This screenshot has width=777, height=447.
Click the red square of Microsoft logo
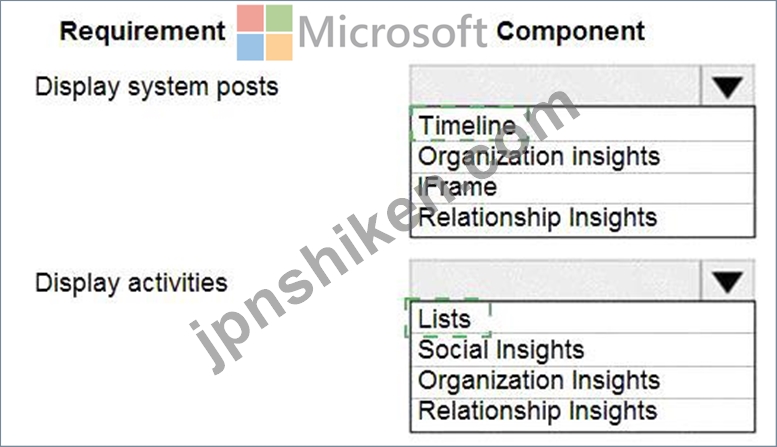click(x=250, y=18)
